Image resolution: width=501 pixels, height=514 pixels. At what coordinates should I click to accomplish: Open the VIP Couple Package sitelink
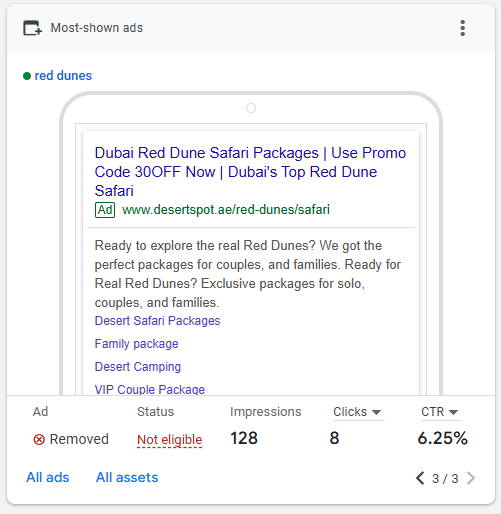150,389
